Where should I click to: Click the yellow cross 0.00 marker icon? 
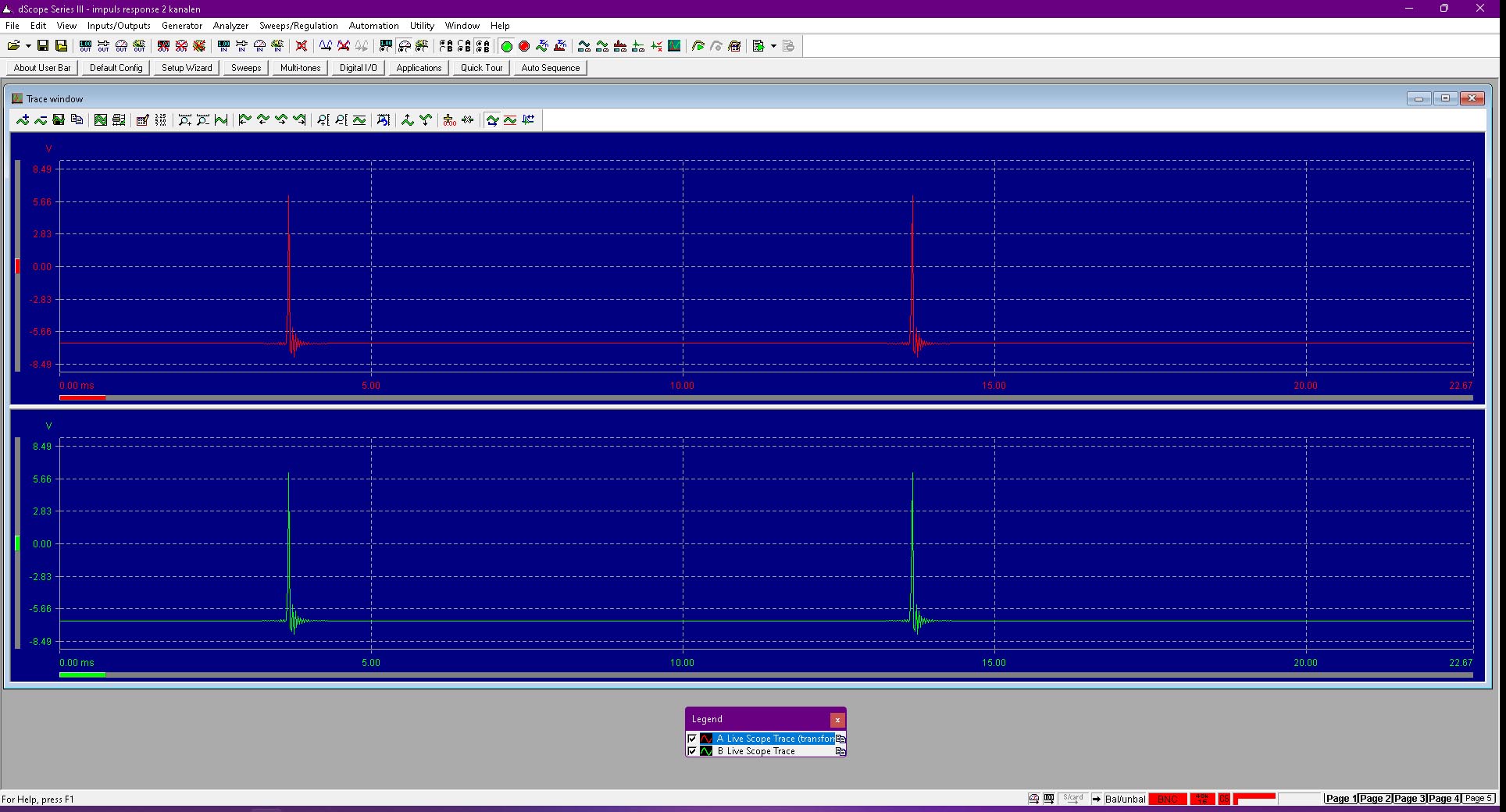click(449, 120)
